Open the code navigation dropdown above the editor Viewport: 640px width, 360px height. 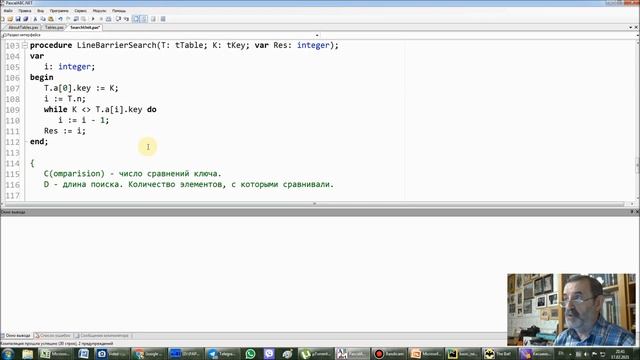pyautogui.click(x=317, y=35)
